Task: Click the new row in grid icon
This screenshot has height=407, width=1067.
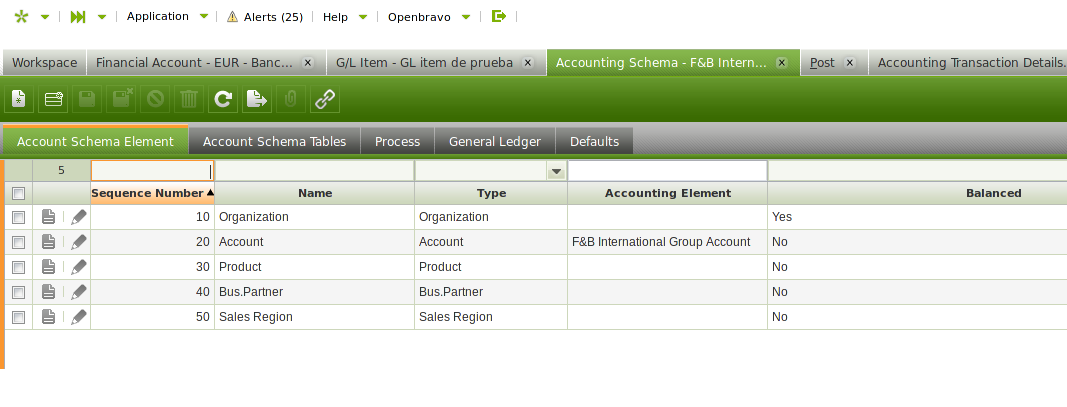Action: [54, 99]
